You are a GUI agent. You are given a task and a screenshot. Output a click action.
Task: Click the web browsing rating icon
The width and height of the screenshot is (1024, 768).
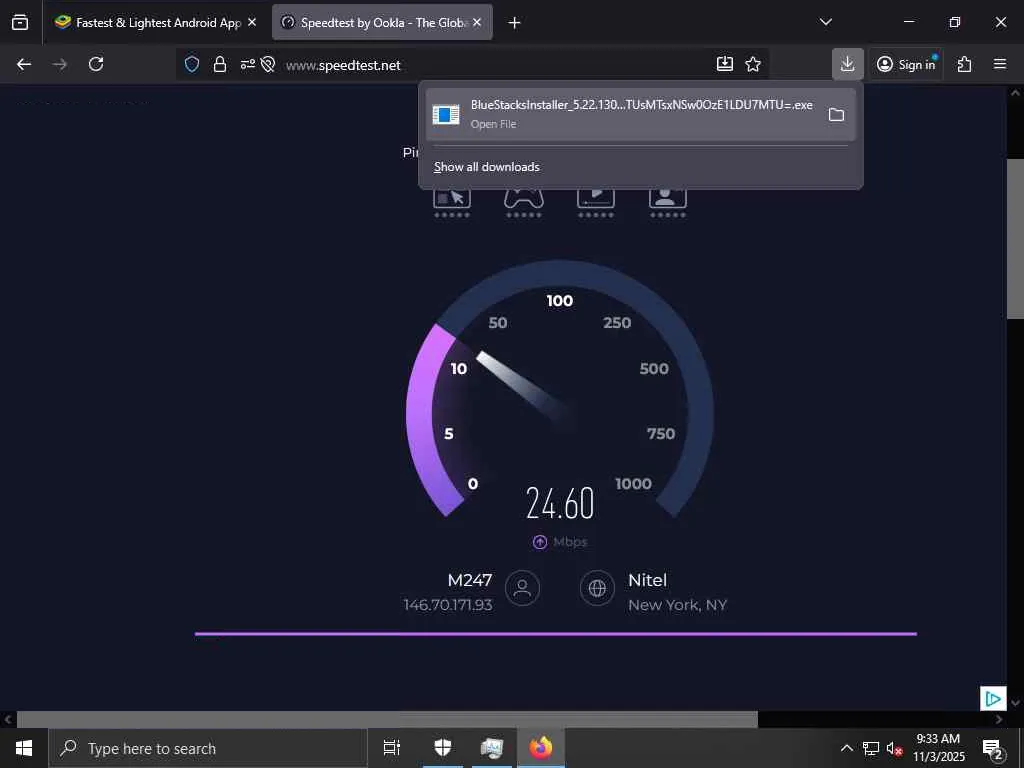coord(452,202)
